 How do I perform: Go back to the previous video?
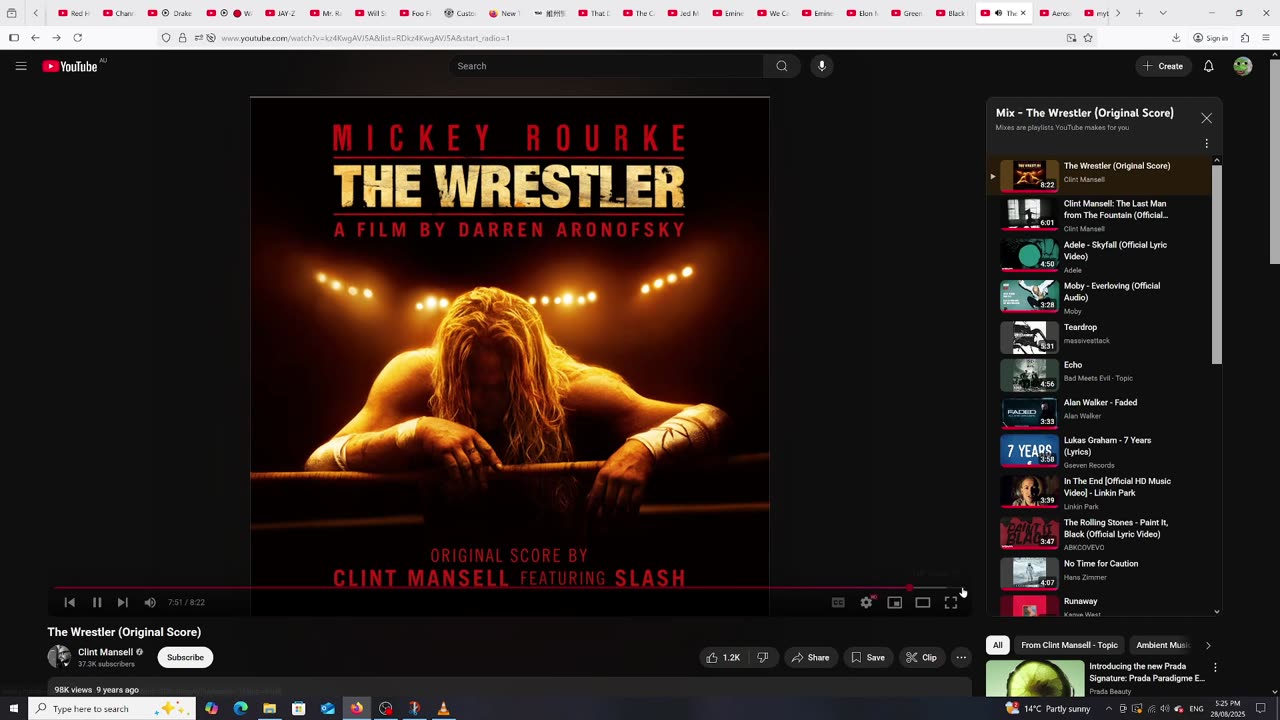tap(70, 602)
